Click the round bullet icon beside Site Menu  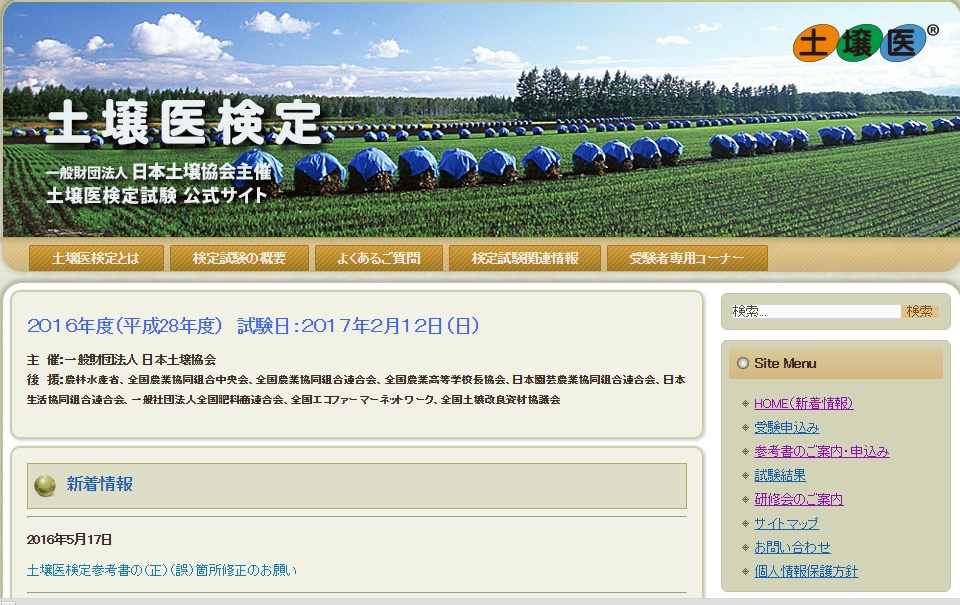point(742,363)
